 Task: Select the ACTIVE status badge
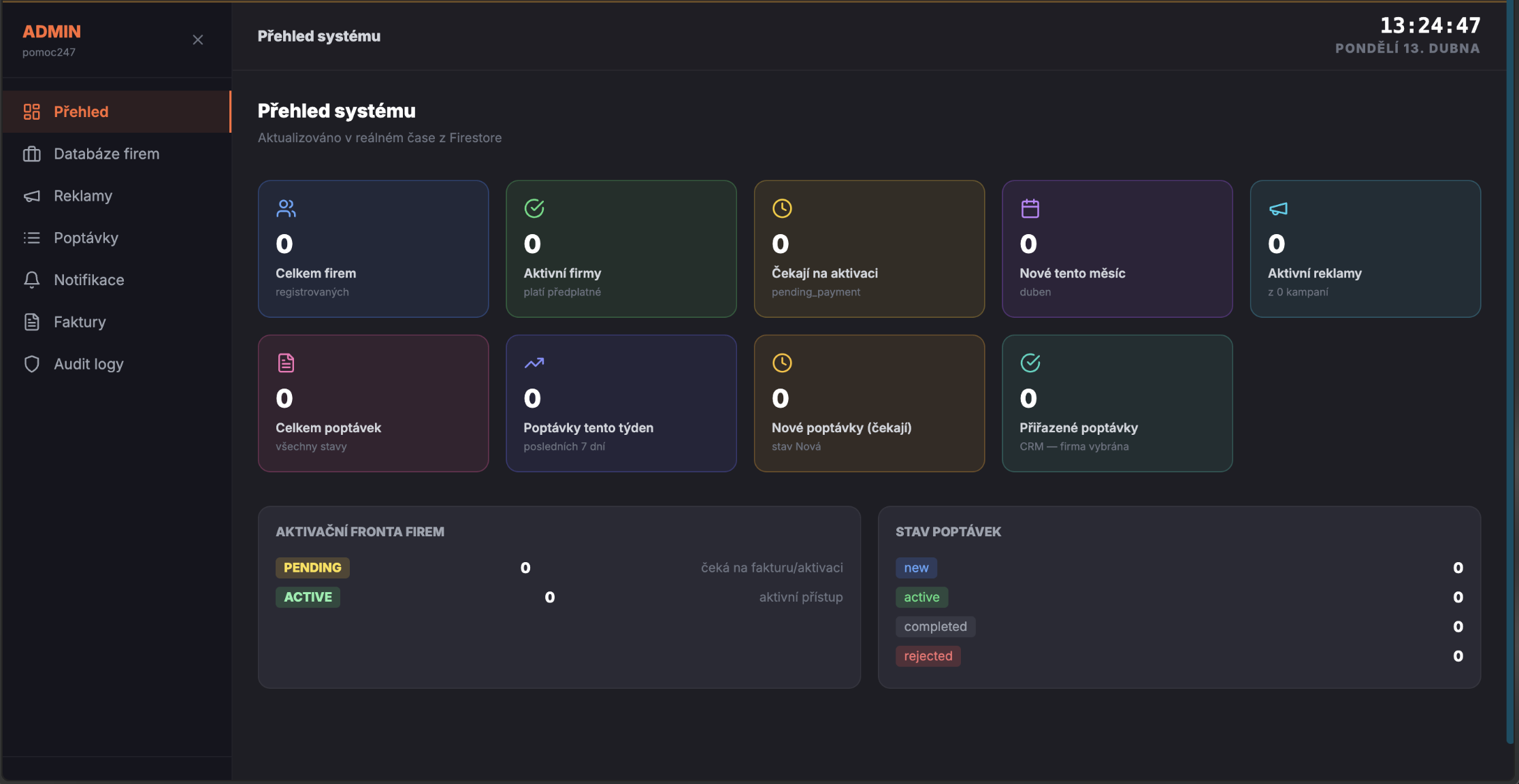pos(308,597)
